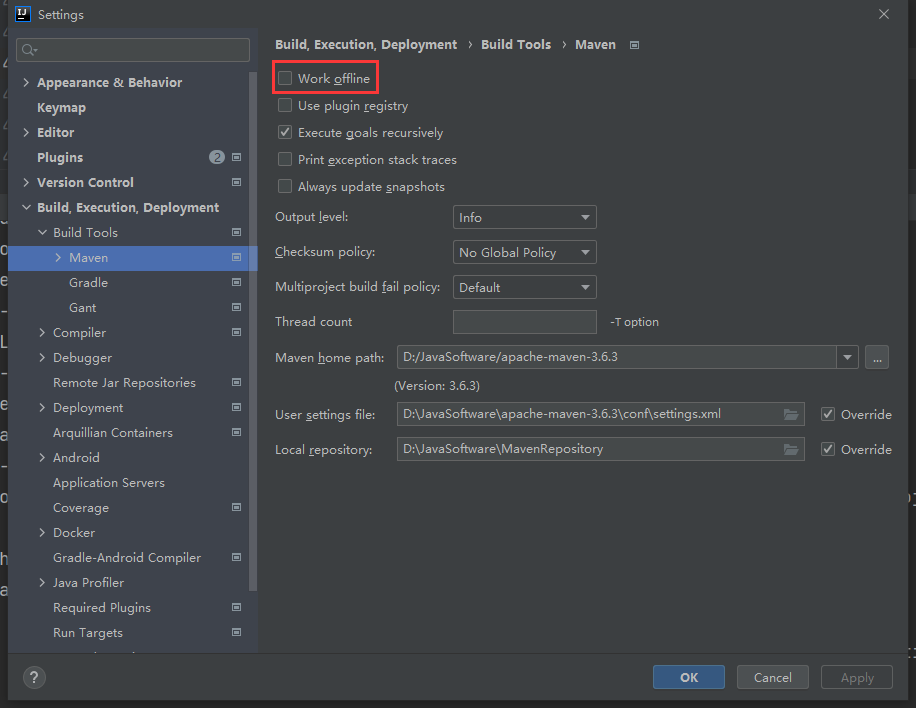The height and width of the screenshot is (708, 916).
Task: Toggle Always update snapshots checkbox
Action: pyautogui.click(x=285, y=186)
